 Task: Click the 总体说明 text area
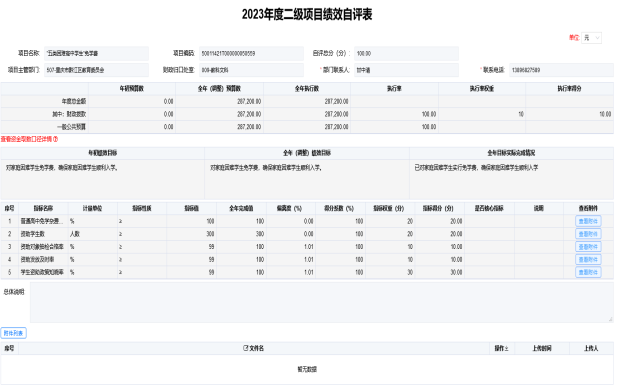[x=322, y=302]
